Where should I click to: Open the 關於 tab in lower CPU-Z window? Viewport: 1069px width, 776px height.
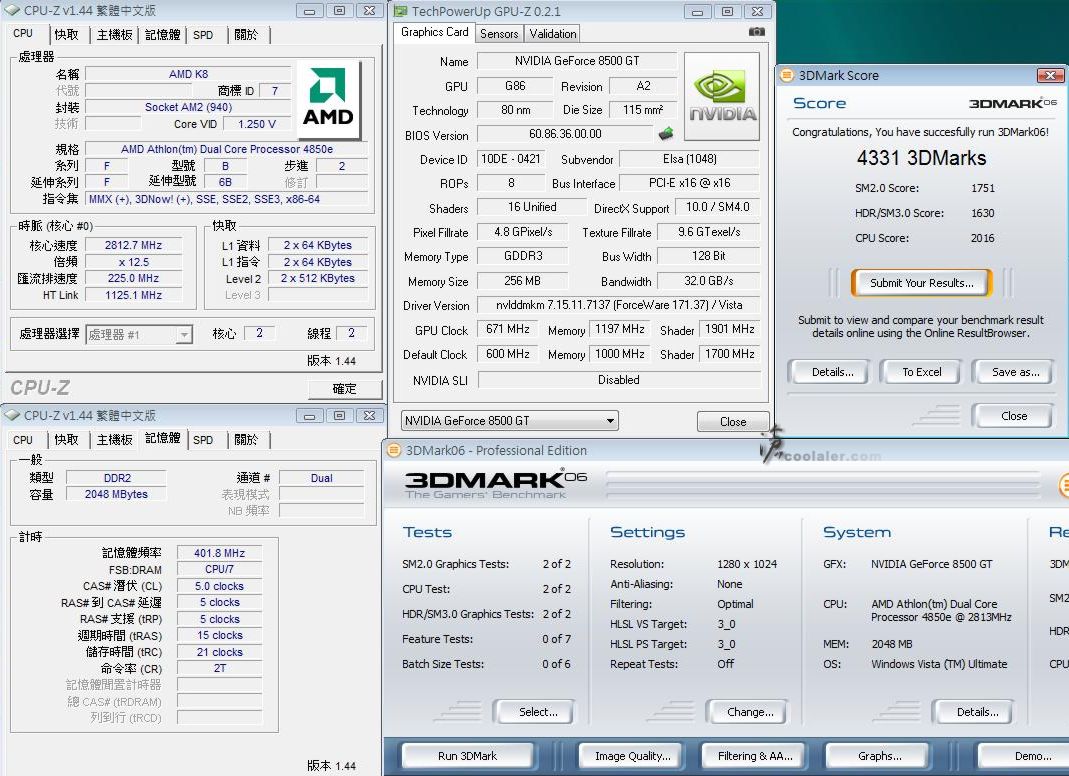click(x=246, y=440)
